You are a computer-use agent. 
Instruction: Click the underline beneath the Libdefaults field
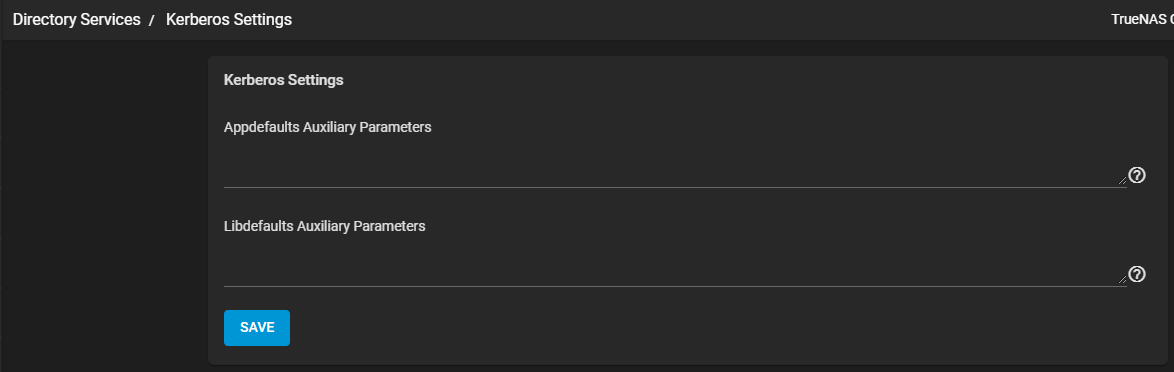pyautogui.click(x=675, y=286)
